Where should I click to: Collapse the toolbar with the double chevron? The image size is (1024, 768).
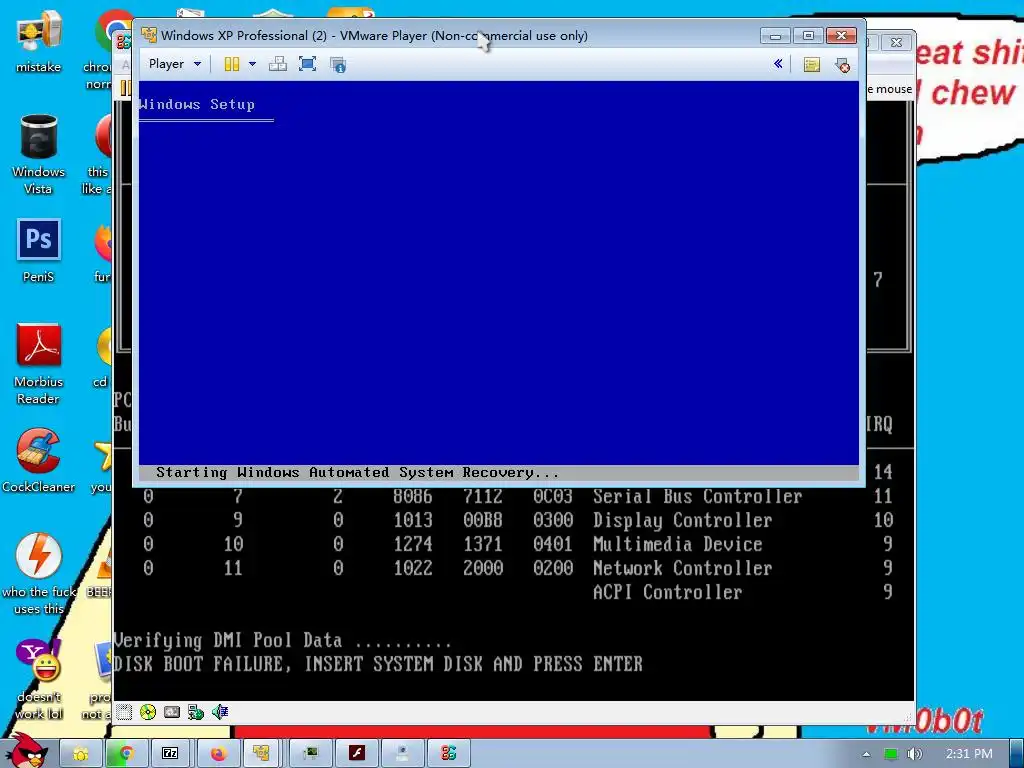[778, 64]
